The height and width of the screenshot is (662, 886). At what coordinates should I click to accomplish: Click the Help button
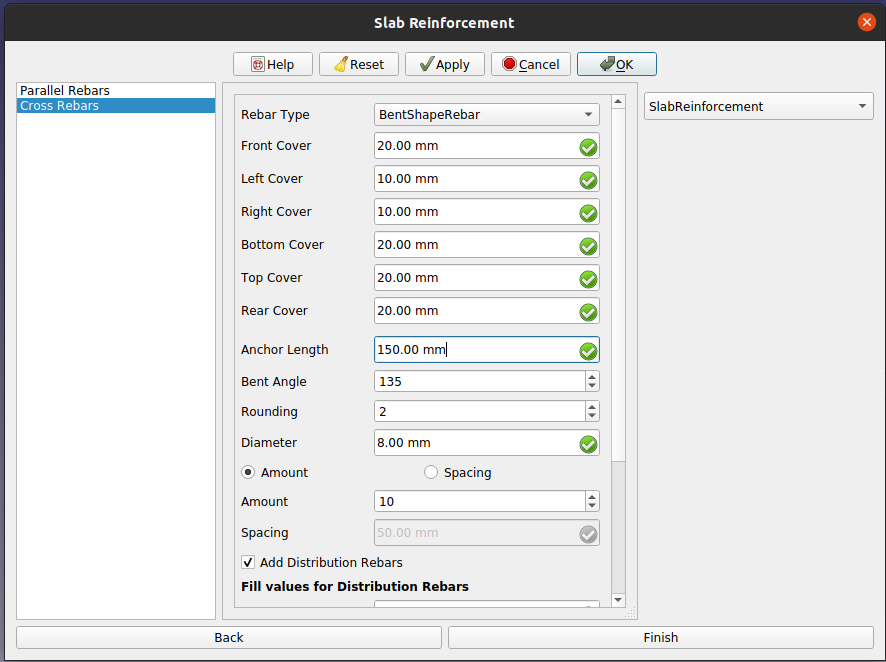(272, 64)
